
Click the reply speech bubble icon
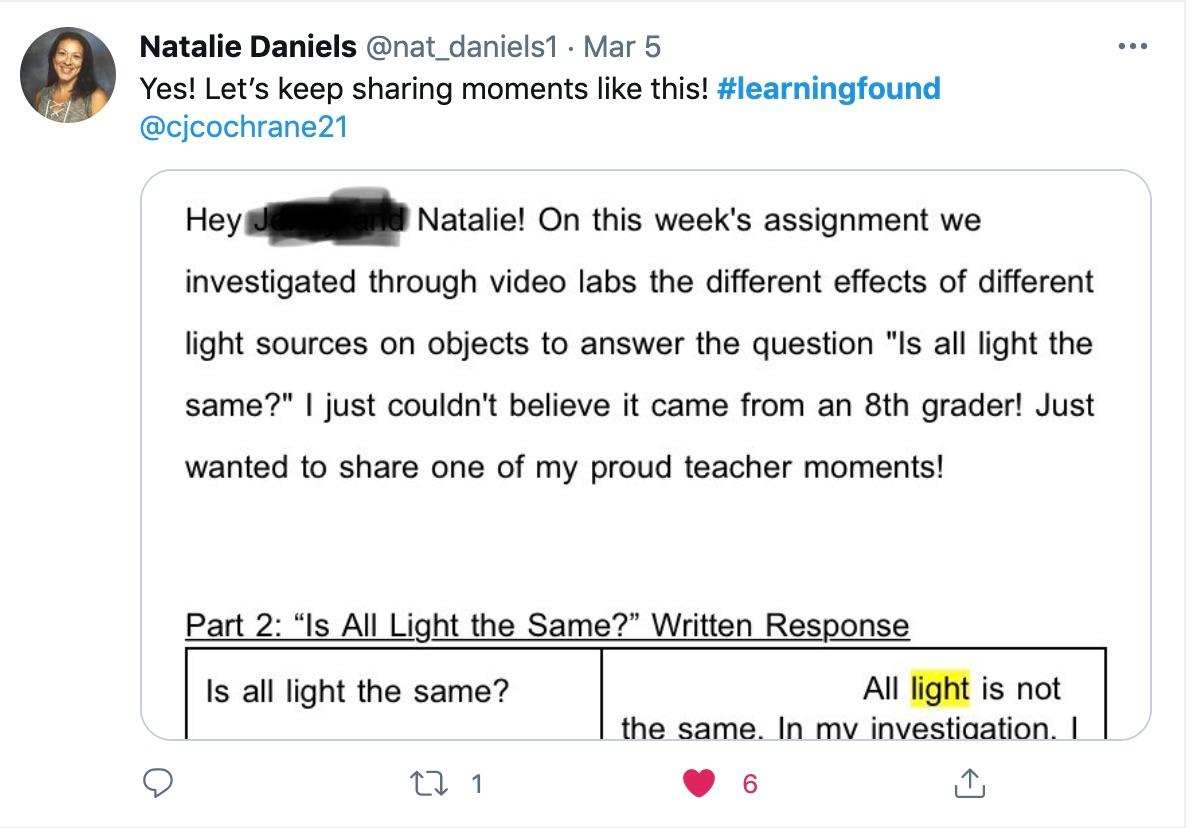coord(158,785)
